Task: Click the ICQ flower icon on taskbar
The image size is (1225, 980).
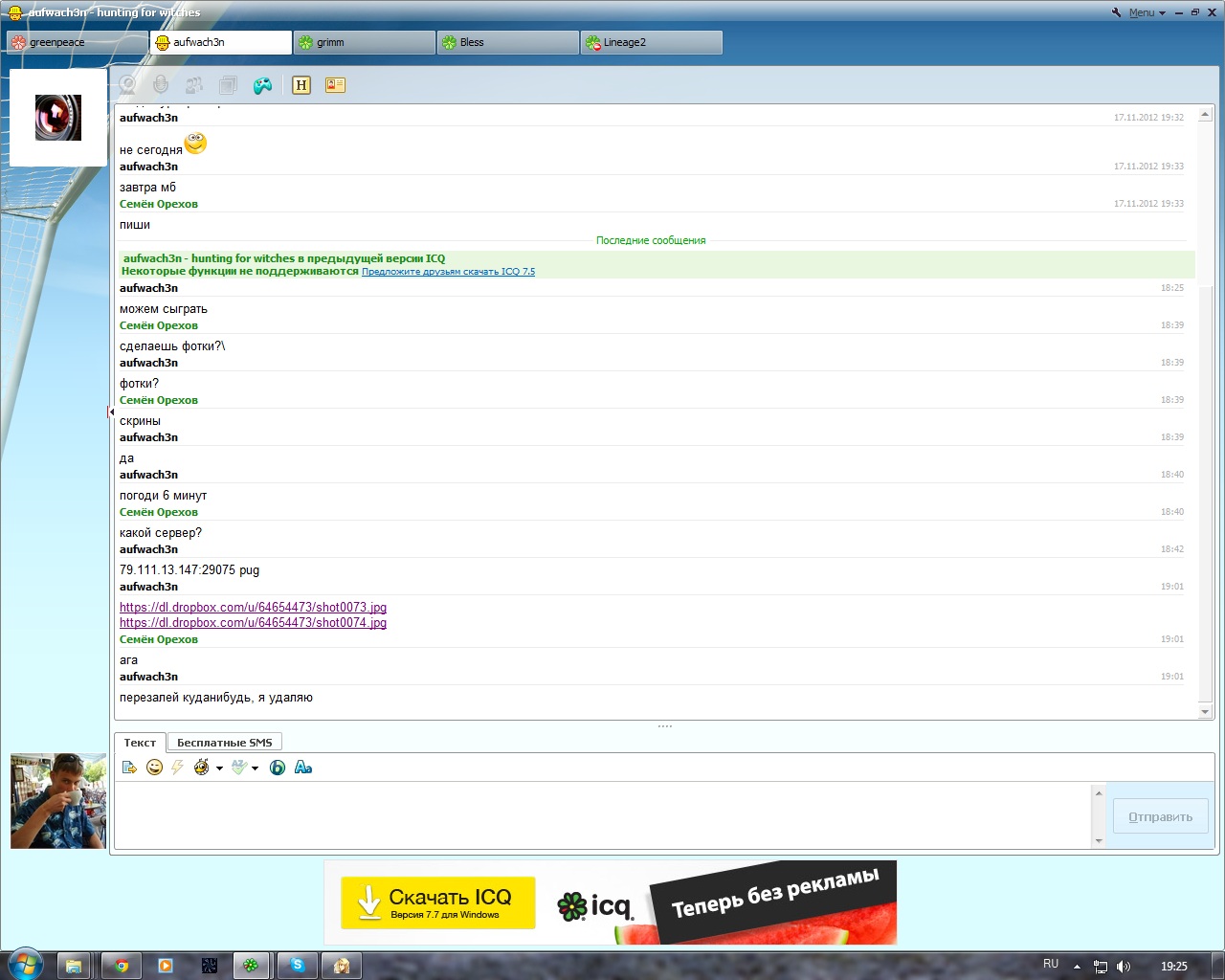Action: coord(251,966)
